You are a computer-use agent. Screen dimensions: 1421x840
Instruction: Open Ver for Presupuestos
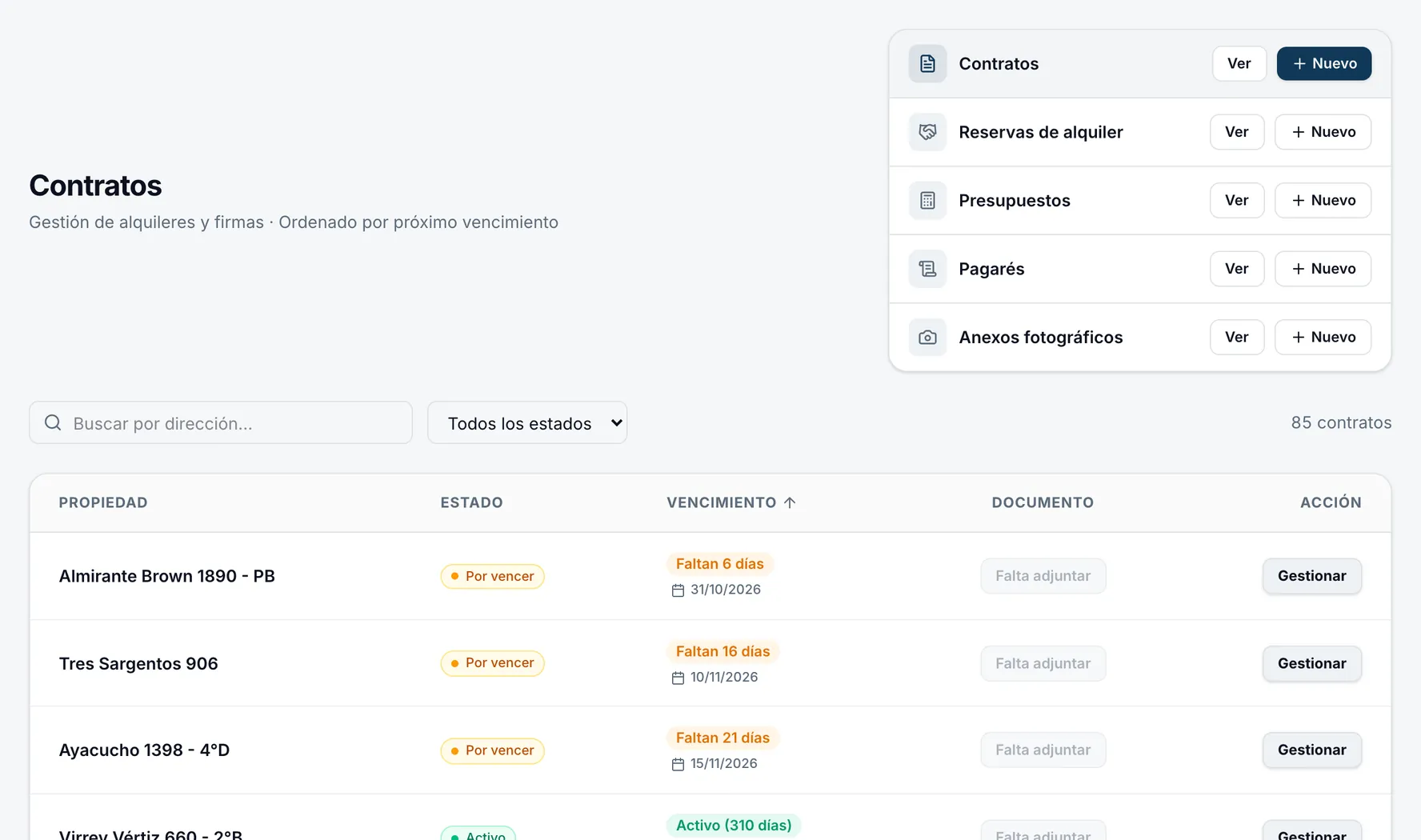coord(1237,201)
